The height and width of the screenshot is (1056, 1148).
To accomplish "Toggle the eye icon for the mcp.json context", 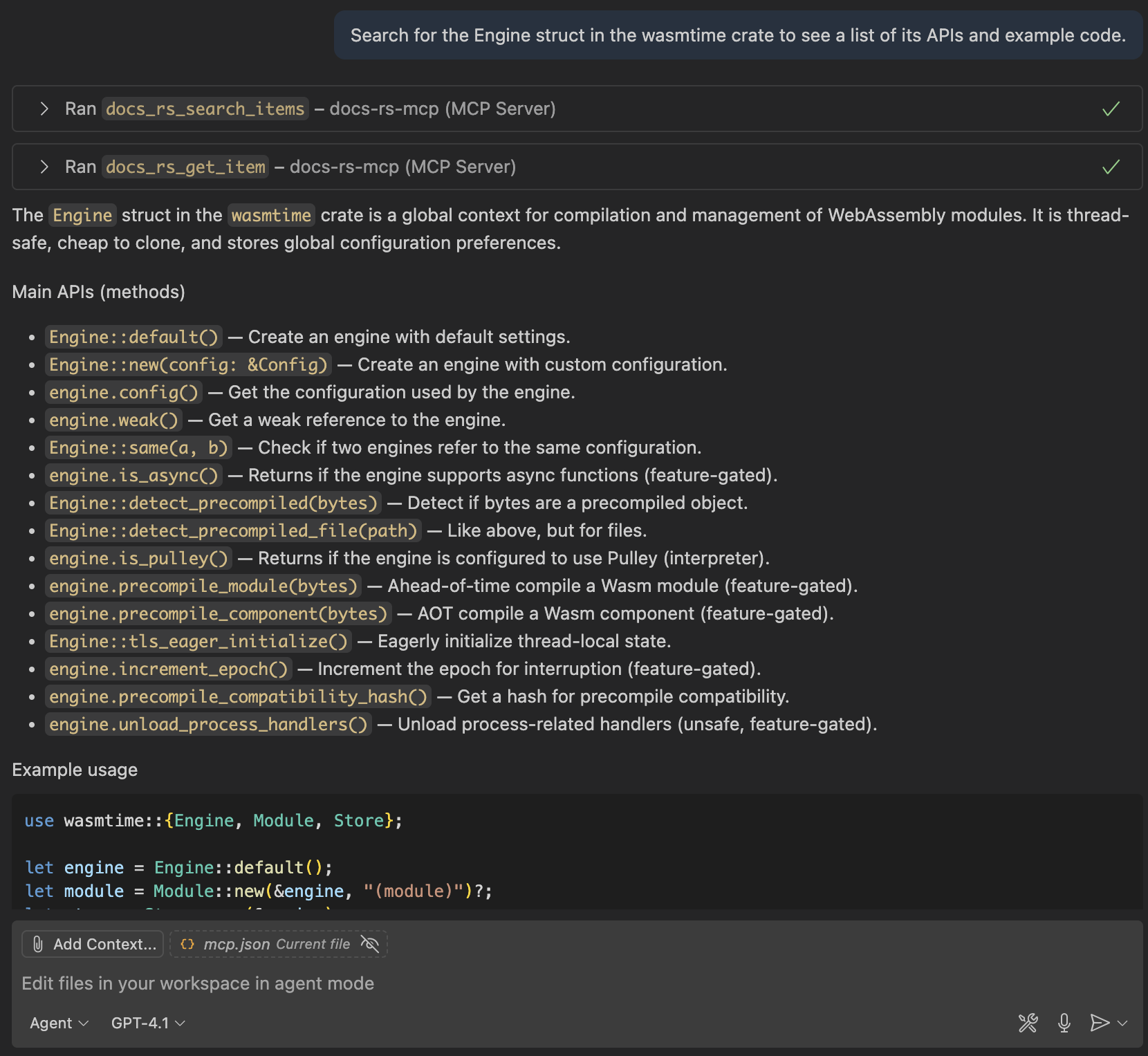I will [x=370, y=944].
